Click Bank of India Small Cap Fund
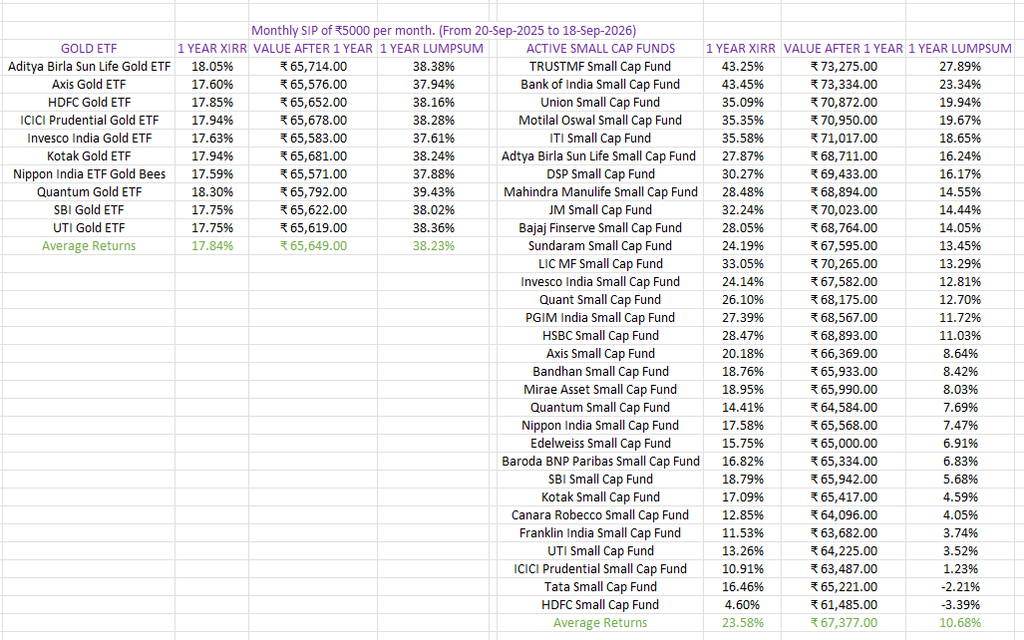 (x=600, y=84)
